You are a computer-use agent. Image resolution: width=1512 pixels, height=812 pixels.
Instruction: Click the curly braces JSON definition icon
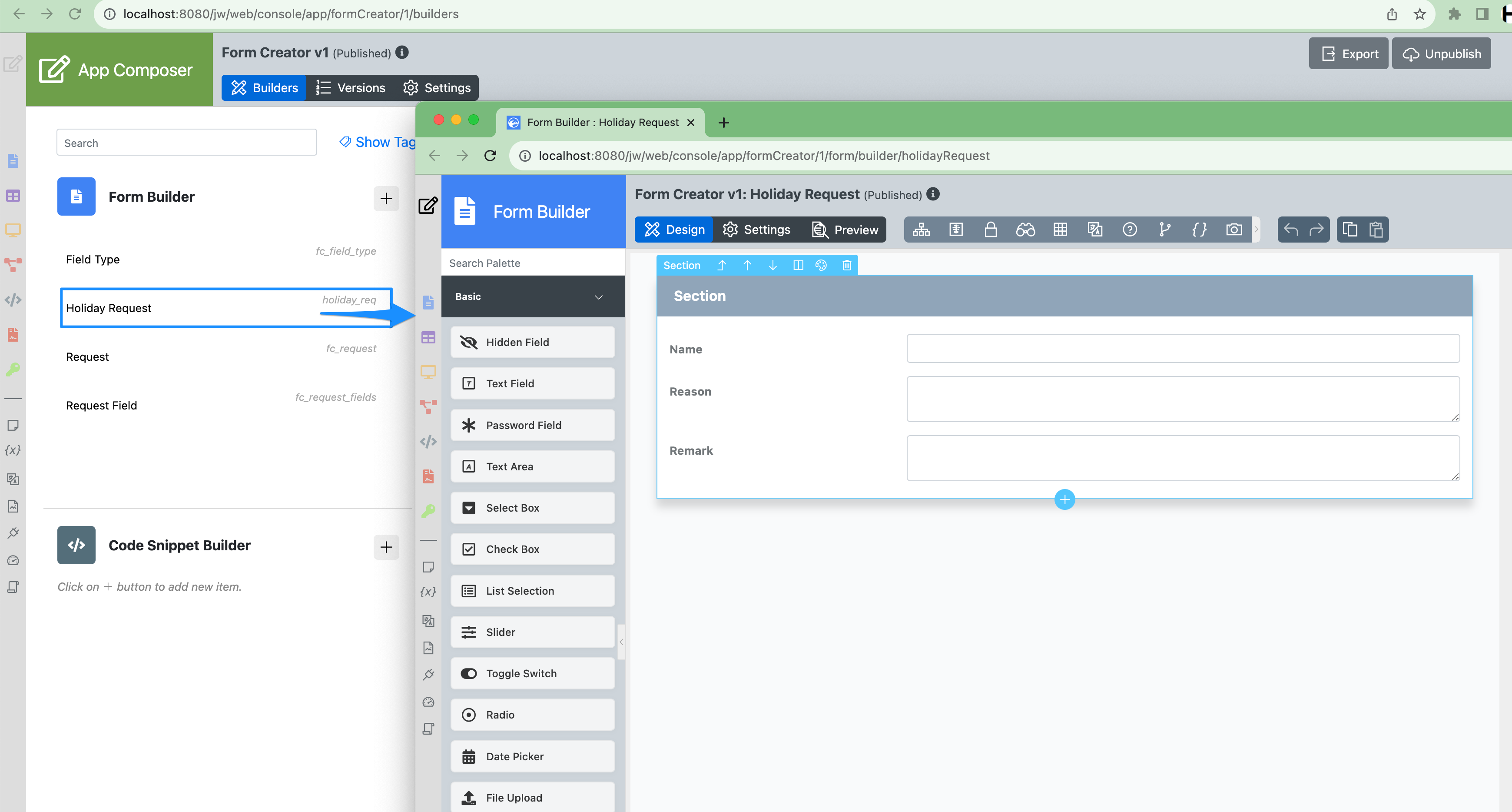1199,230
